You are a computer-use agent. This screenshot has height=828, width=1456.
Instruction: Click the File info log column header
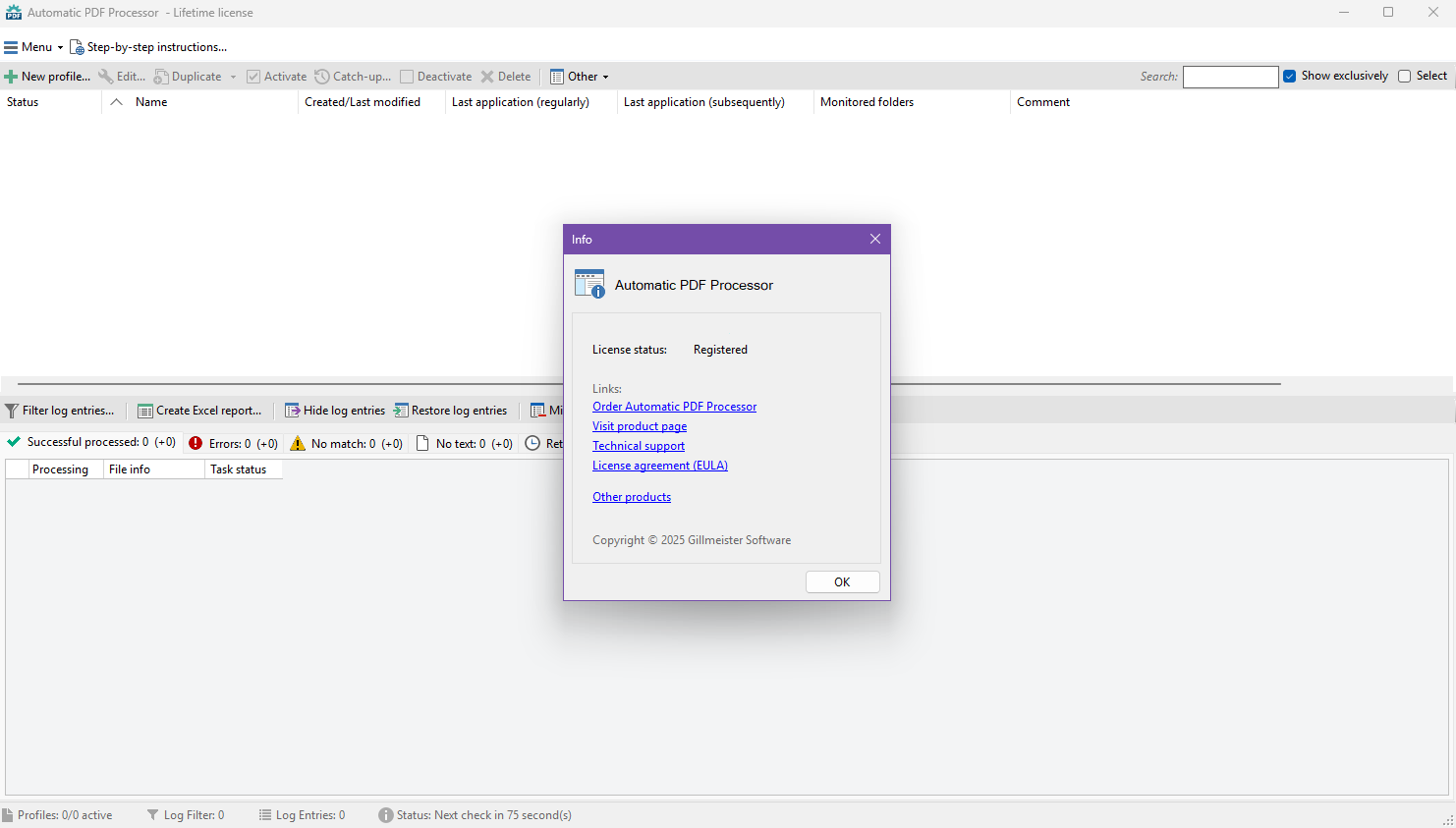(x=154, y=469)
